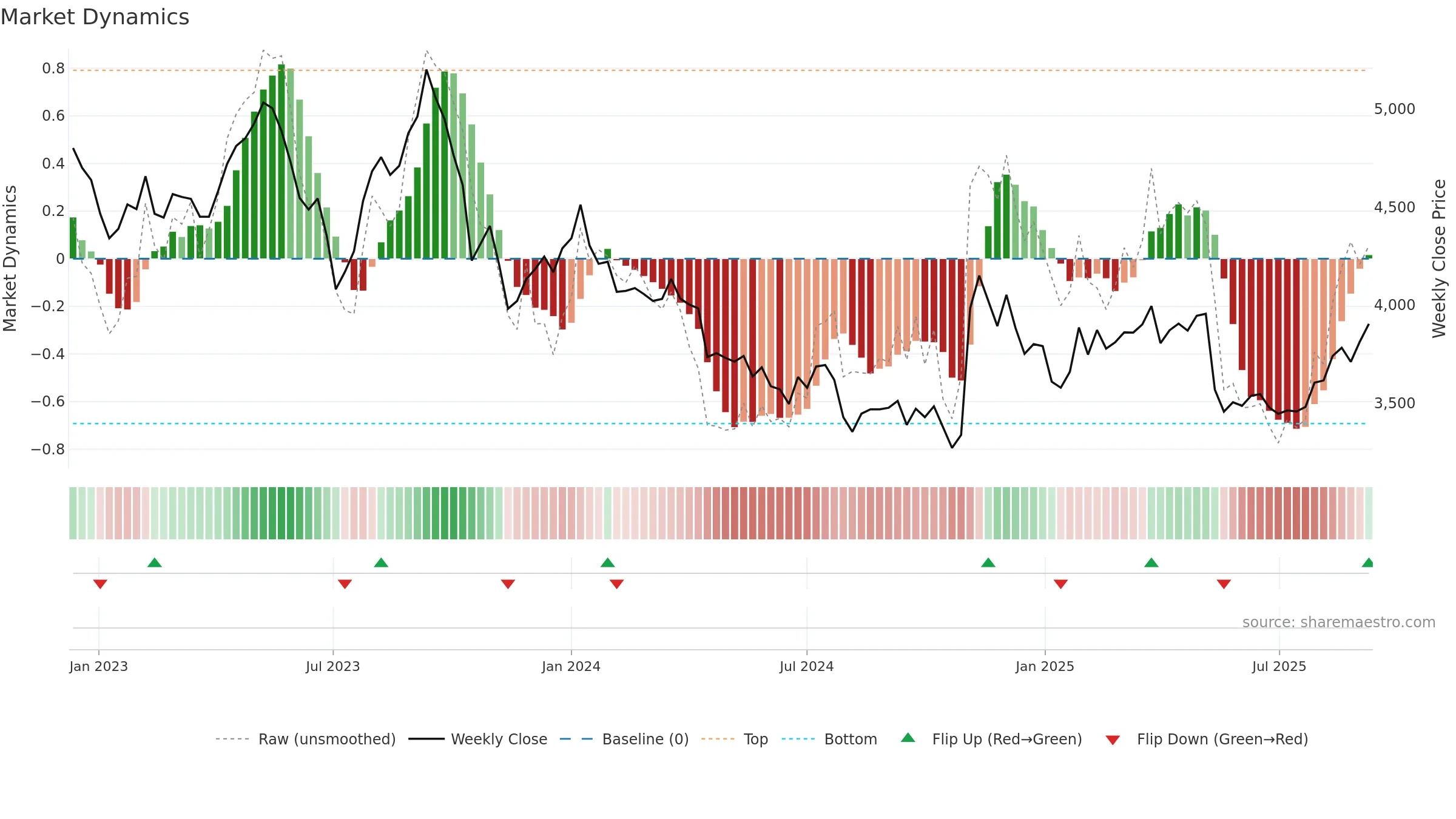
Task: Click the red Flip Down marker just after July 2023
Action: coord(345,584)
